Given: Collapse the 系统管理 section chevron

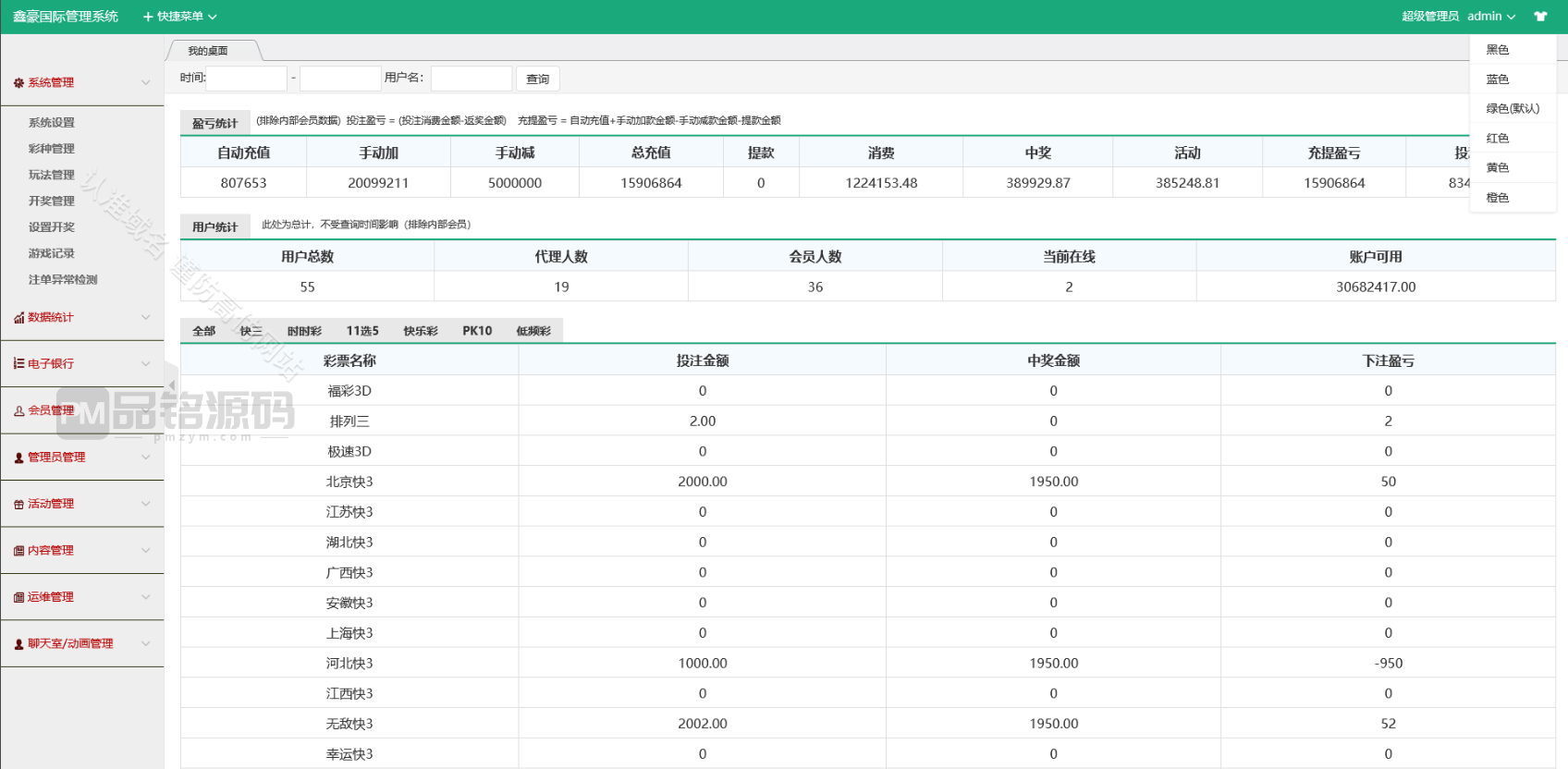Looking at the screenshot, I should coord(145,82).
